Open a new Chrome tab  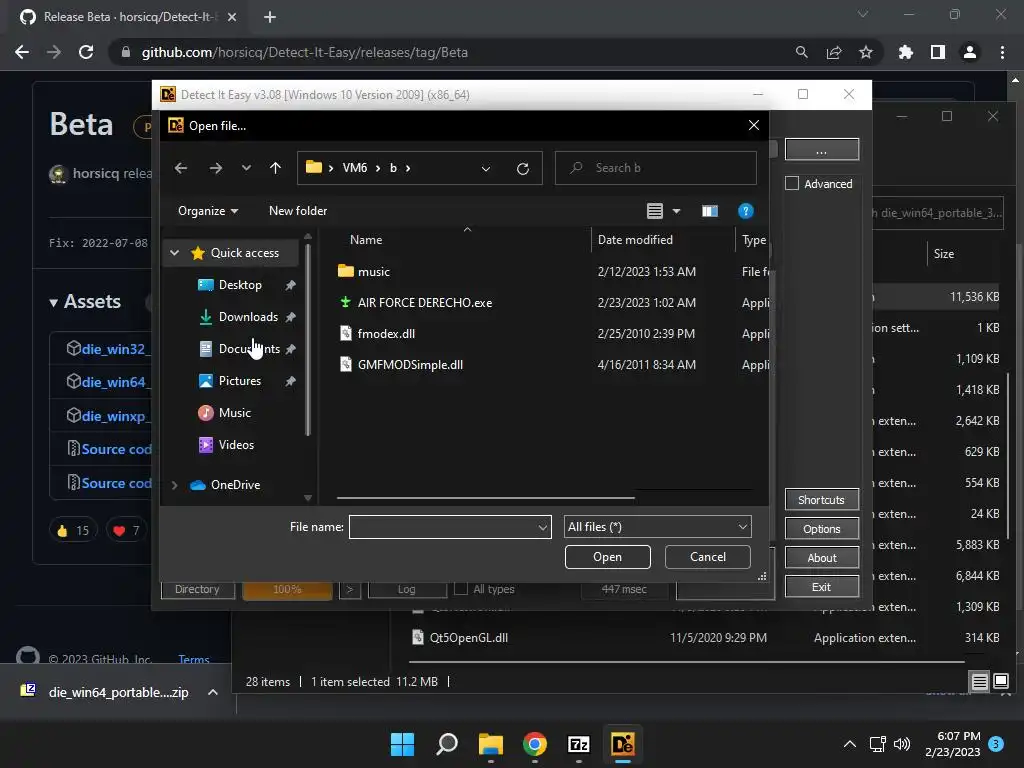[270, 17]
